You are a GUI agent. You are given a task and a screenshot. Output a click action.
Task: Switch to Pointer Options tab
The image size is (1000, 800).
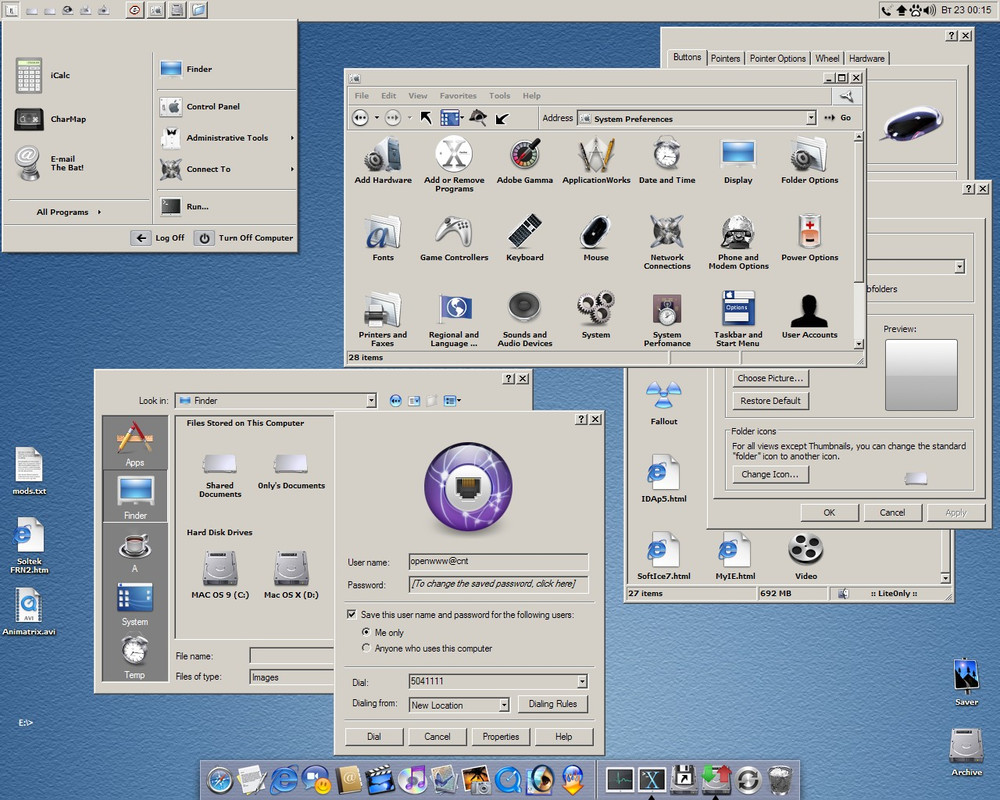pyautogui.click(x=777, y=58)
